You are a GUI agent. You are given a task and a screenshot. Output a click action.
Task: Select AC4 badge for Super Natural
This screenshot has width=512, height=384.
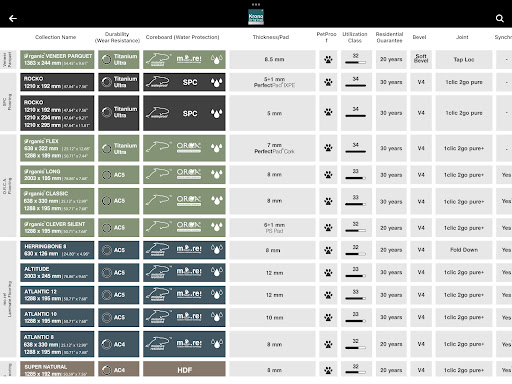pos(119,369)
